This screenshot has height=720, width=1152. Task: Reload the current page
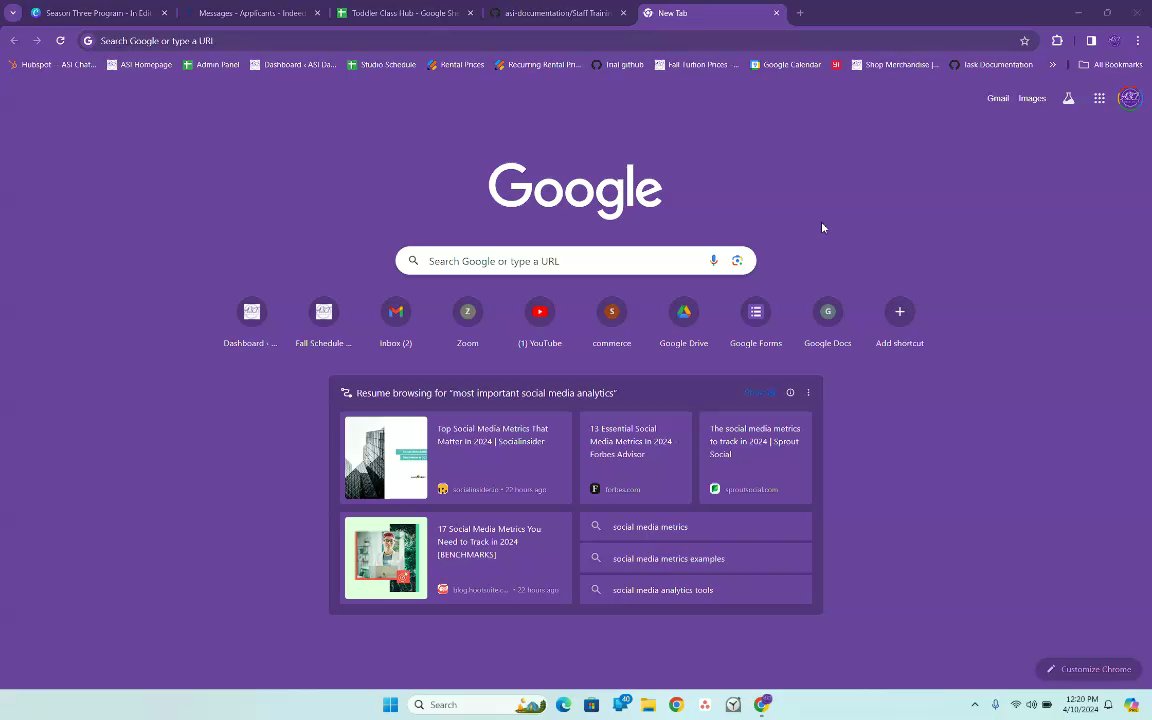tap(60, 41)
